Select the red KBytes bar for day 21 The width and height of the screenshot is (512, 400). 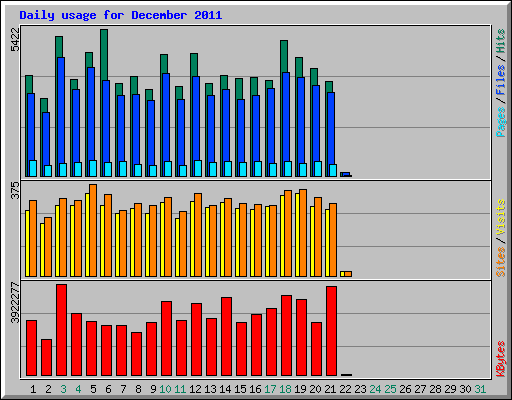(x=331, y=331)
